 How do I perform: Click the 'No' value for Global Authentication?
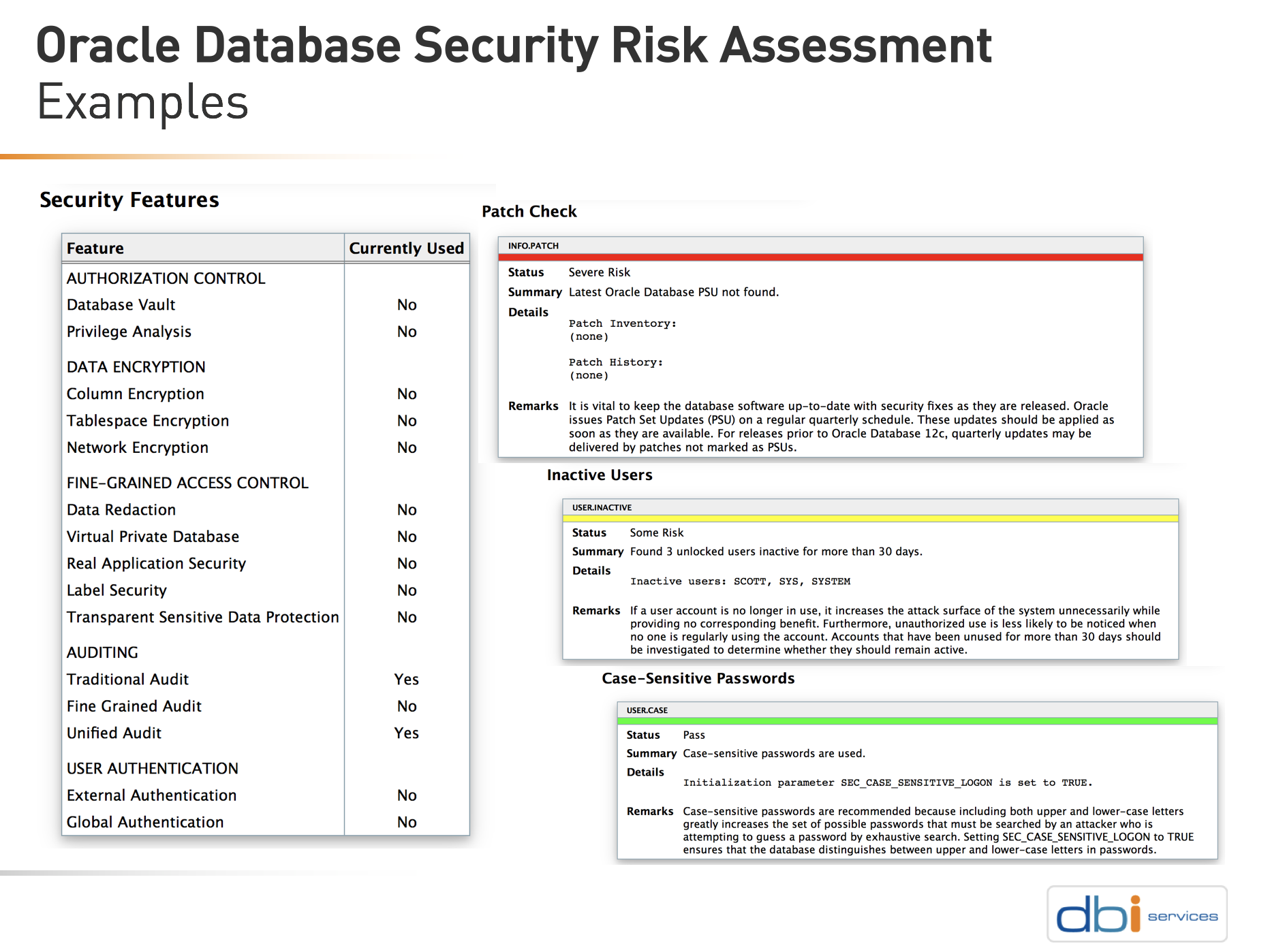click(x=407, y=822)
